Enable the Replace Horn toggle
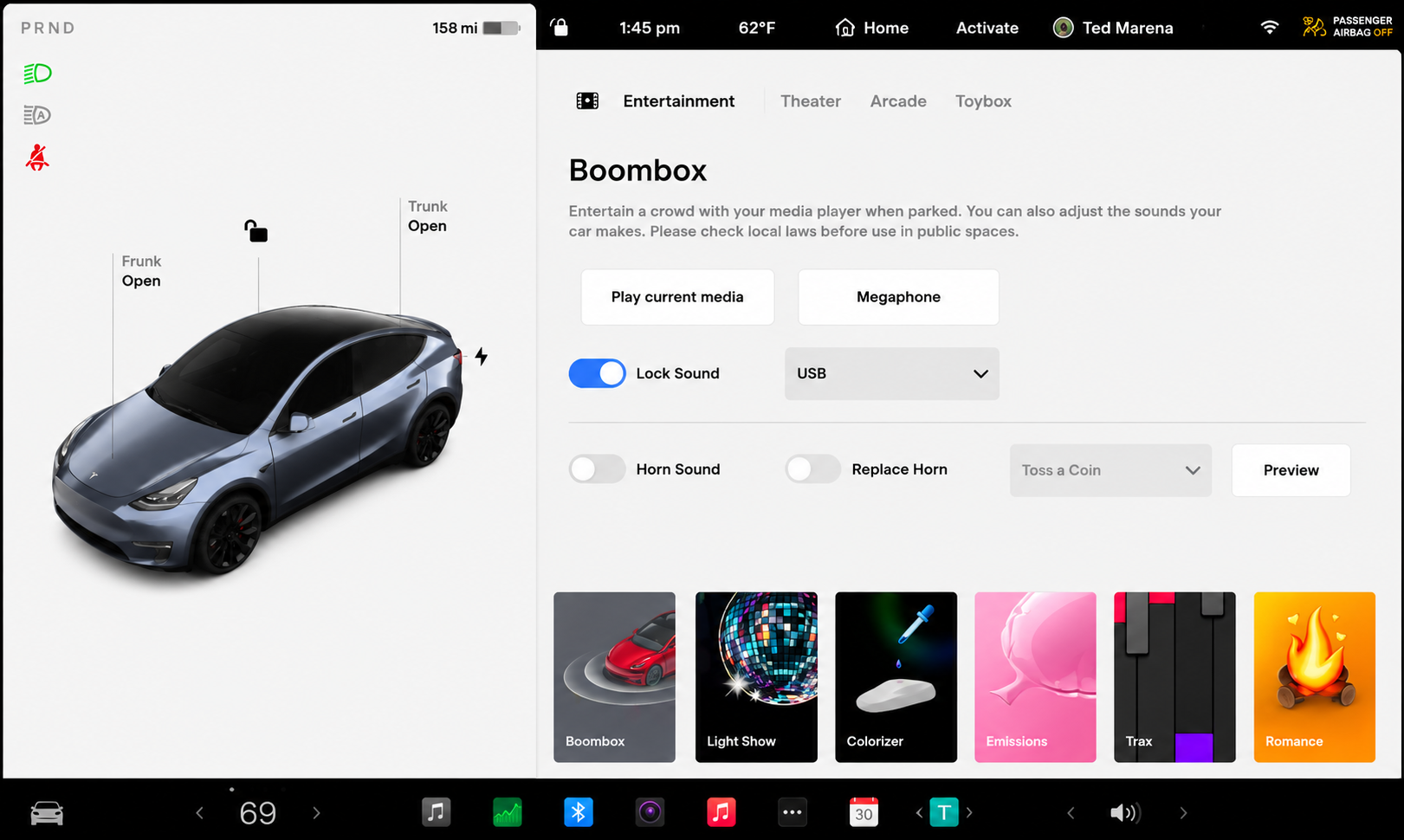 812,469
